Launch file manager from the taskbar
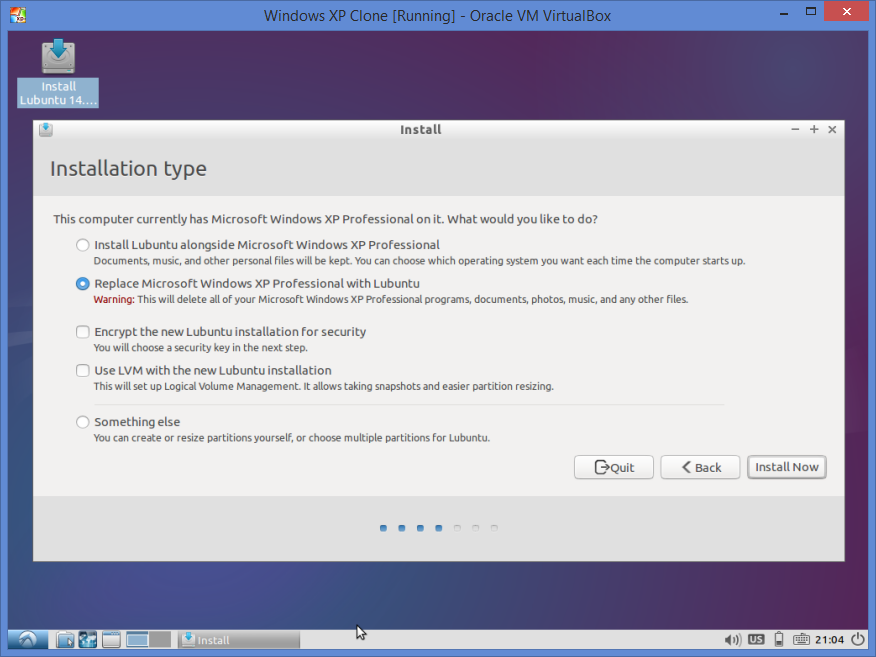 point(65,639)
